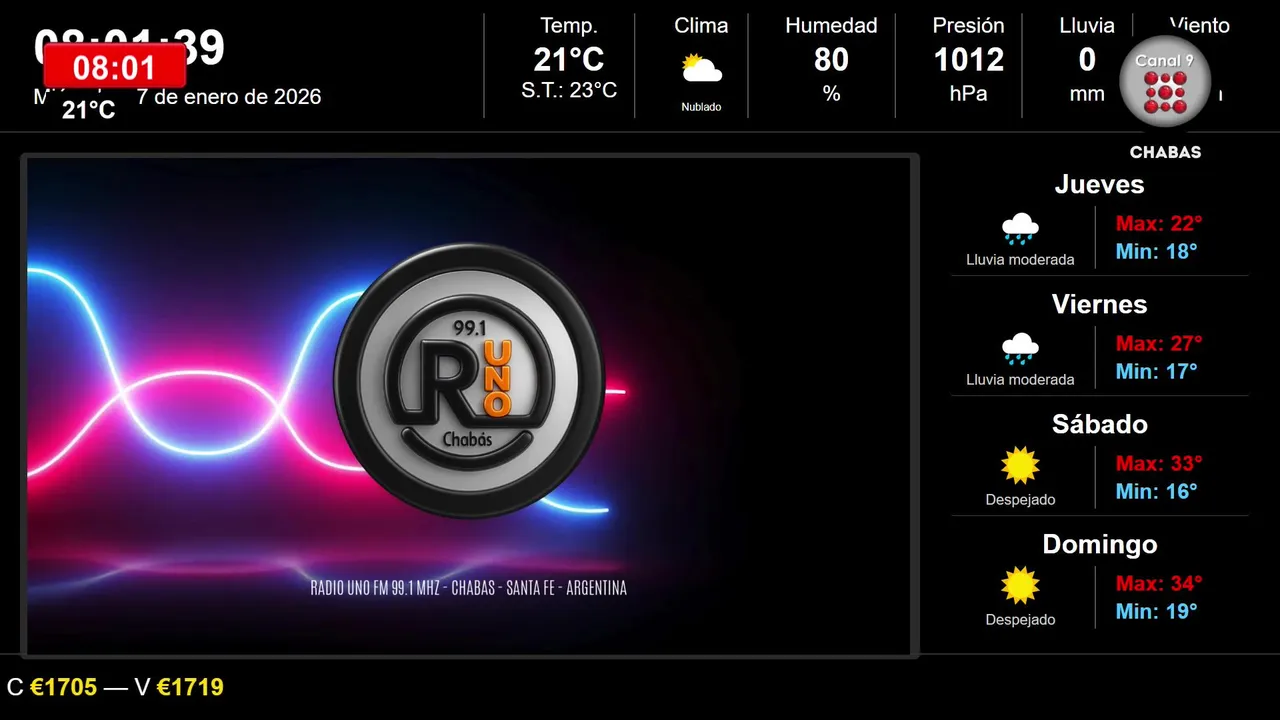Click Jueves 'Max: 22°' value
Screen dimensions: 1280x720
1159,223
